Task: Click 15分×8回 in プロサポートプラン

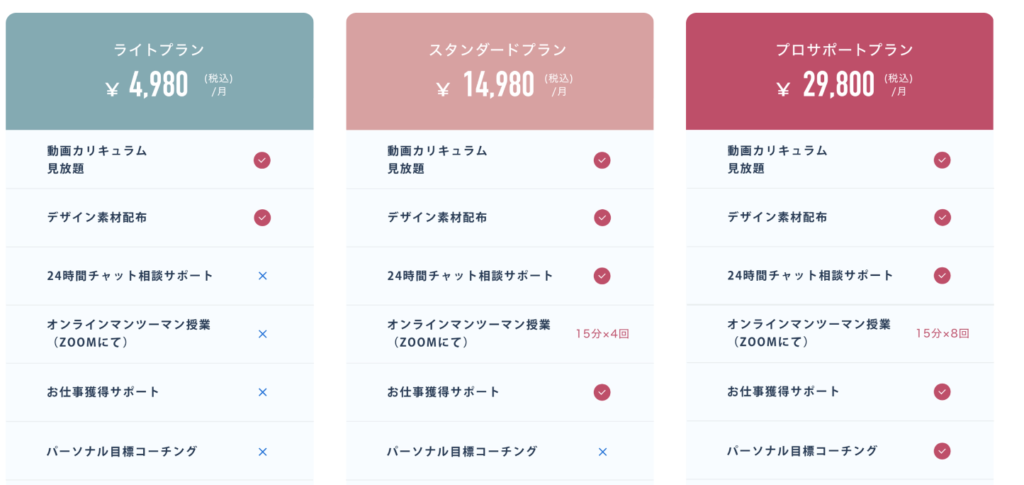Action: 942,334
